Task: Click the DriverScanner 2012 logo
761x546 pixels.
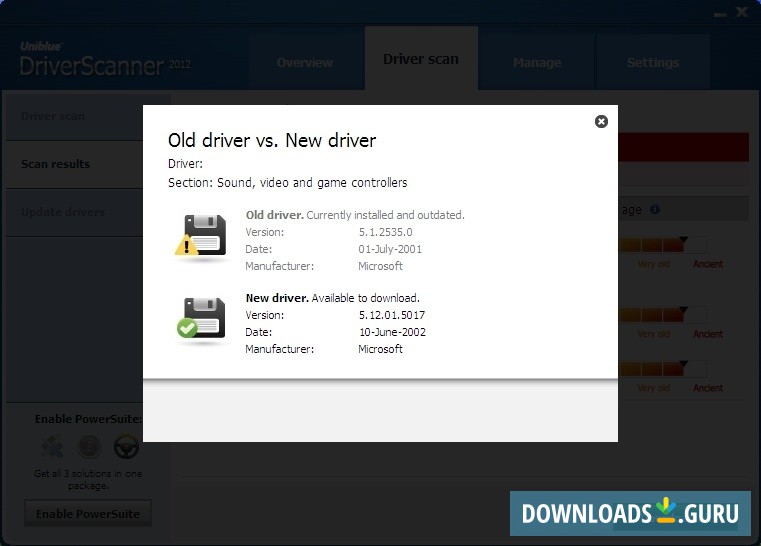Action: (105, 60)
